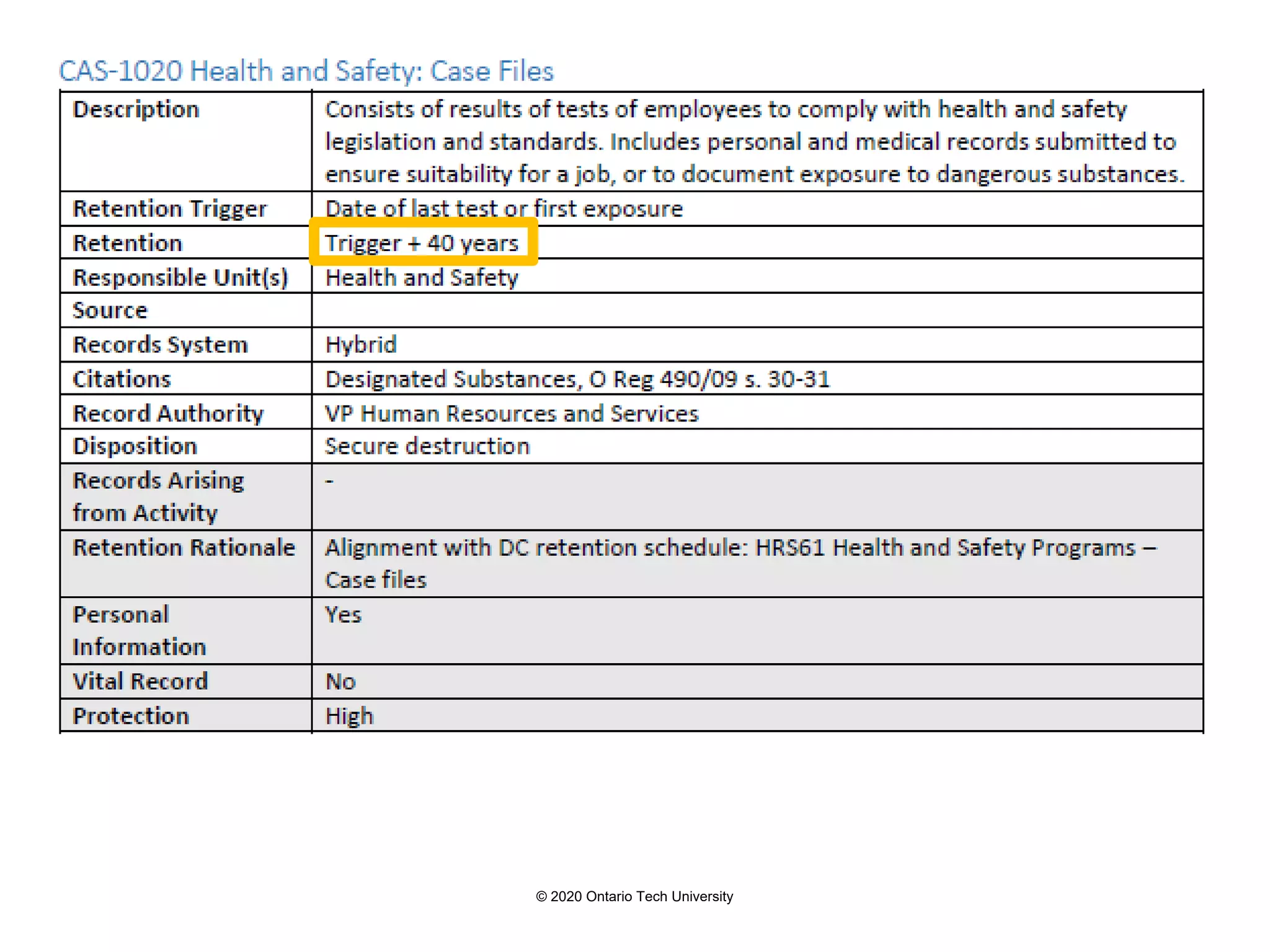Click the Designated Substances citation text

pos(577,379)
